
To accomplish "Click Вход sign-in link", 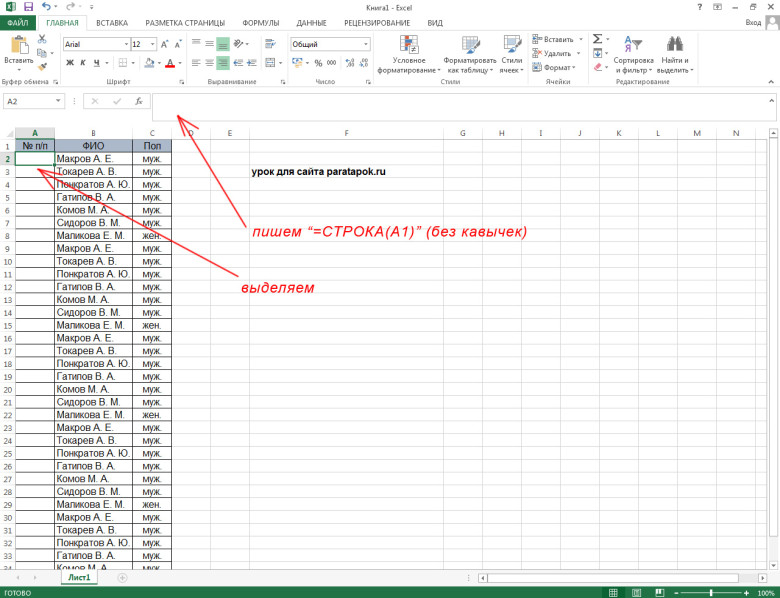I will tap(753, 22).
